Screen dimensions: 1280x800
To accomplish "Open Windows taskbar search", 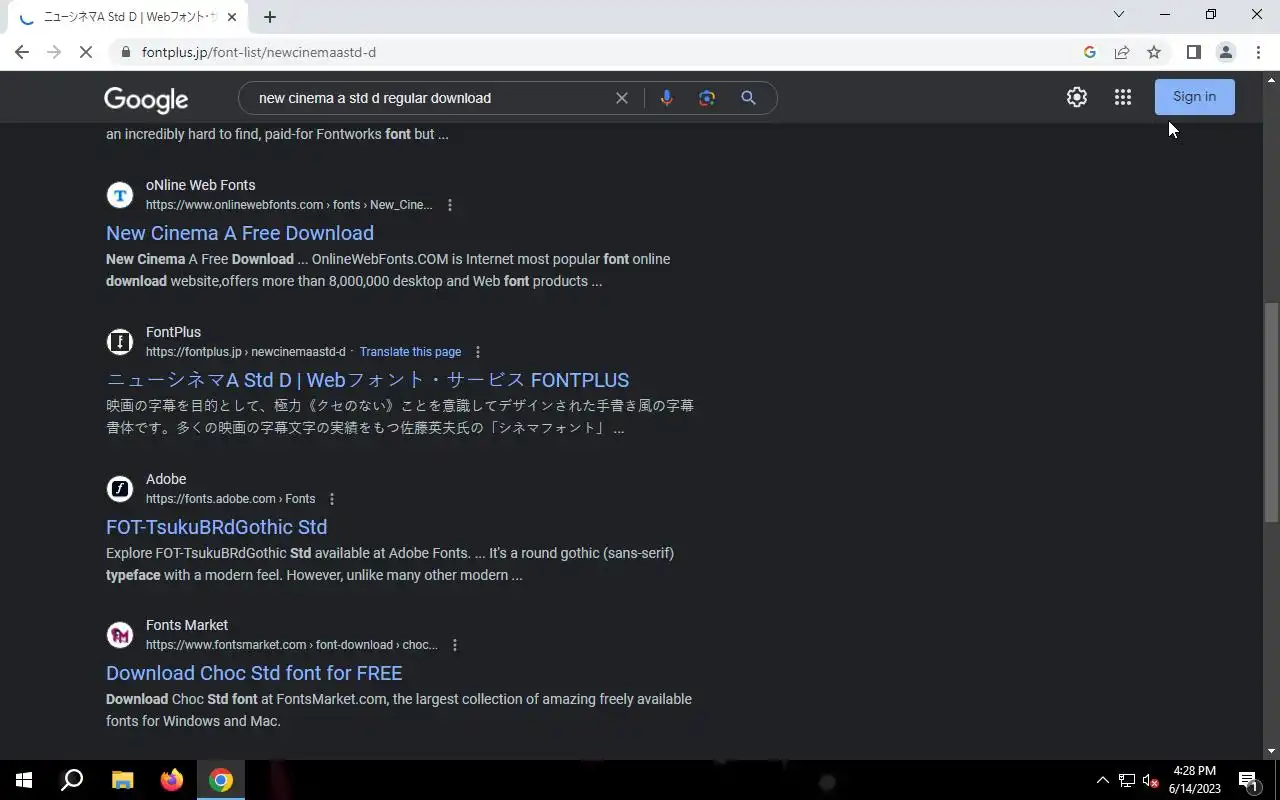I will (72, 780).
